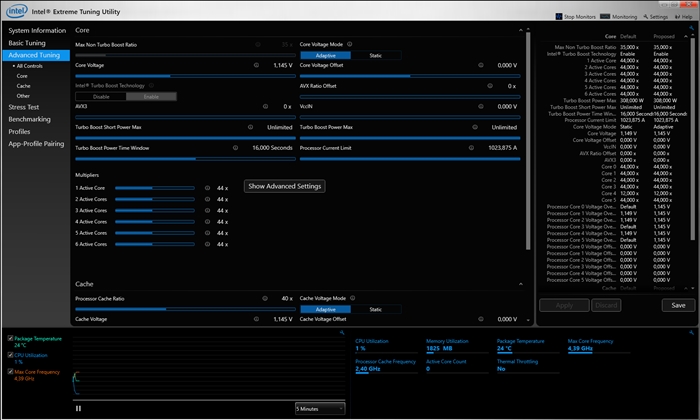Click the Stop Monitors icon
Image resolution: width=700 pixels, height=420 pixels.
tap(558, 17)
